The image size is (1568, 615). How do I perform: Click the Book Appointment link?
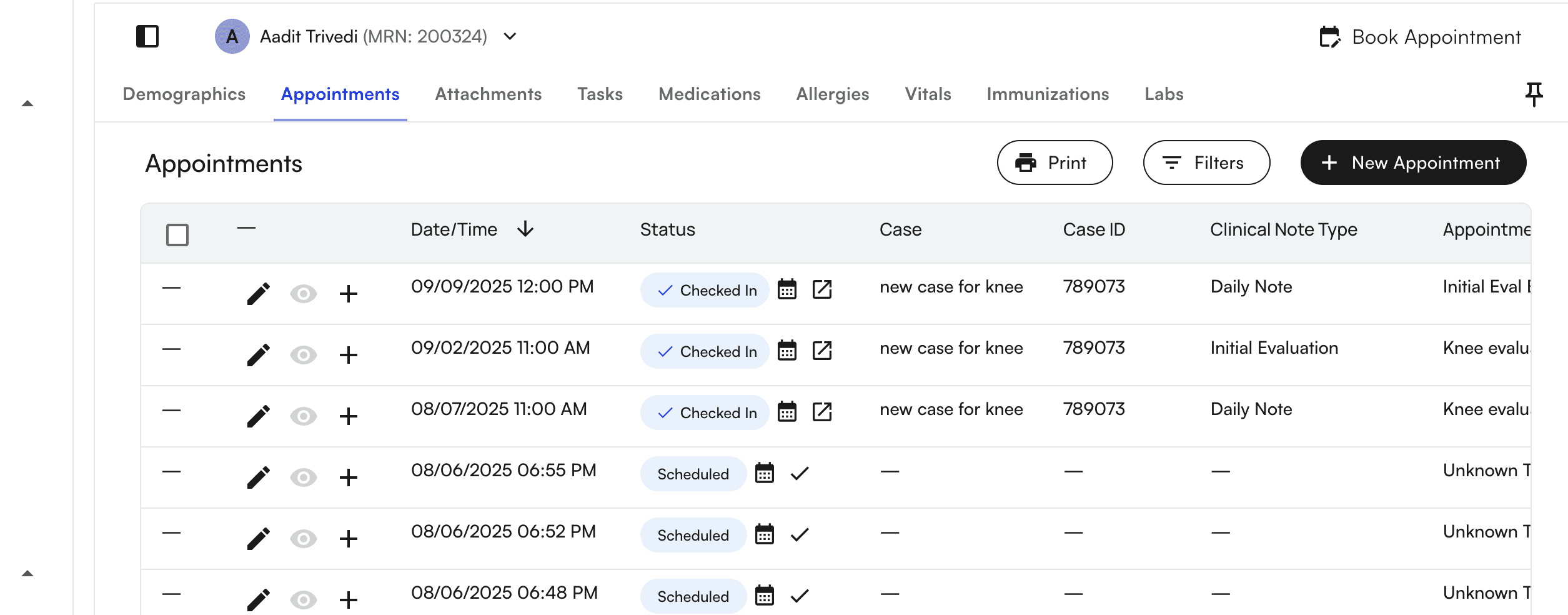tap(1420, 37)
